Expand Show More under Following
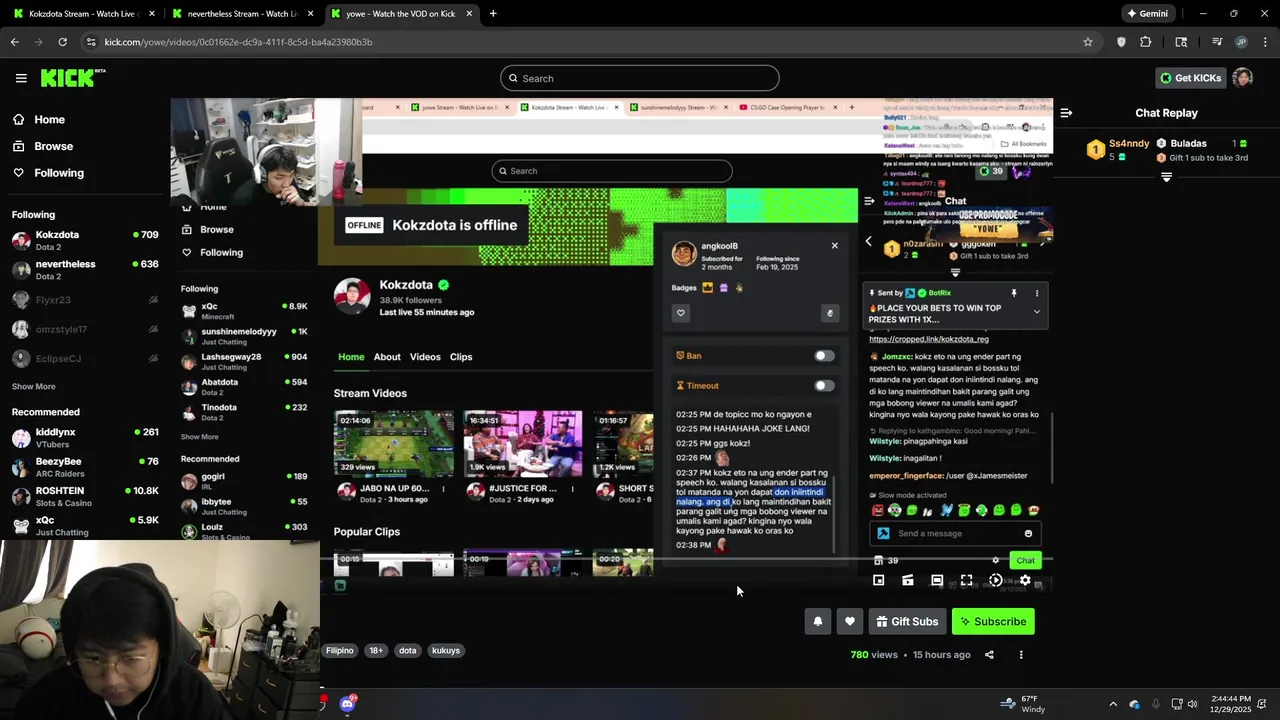 click(x=34, y=386)
